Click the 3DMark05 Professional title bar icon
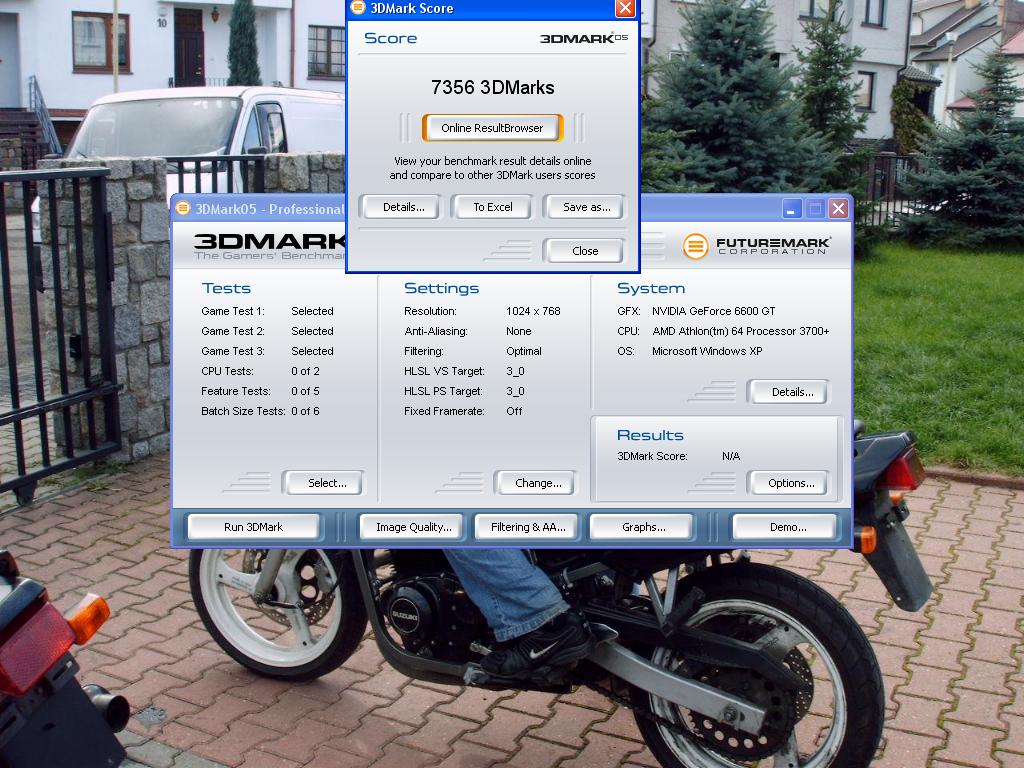The width and height of the screenshot is (1024, 768). click(182, 208)
